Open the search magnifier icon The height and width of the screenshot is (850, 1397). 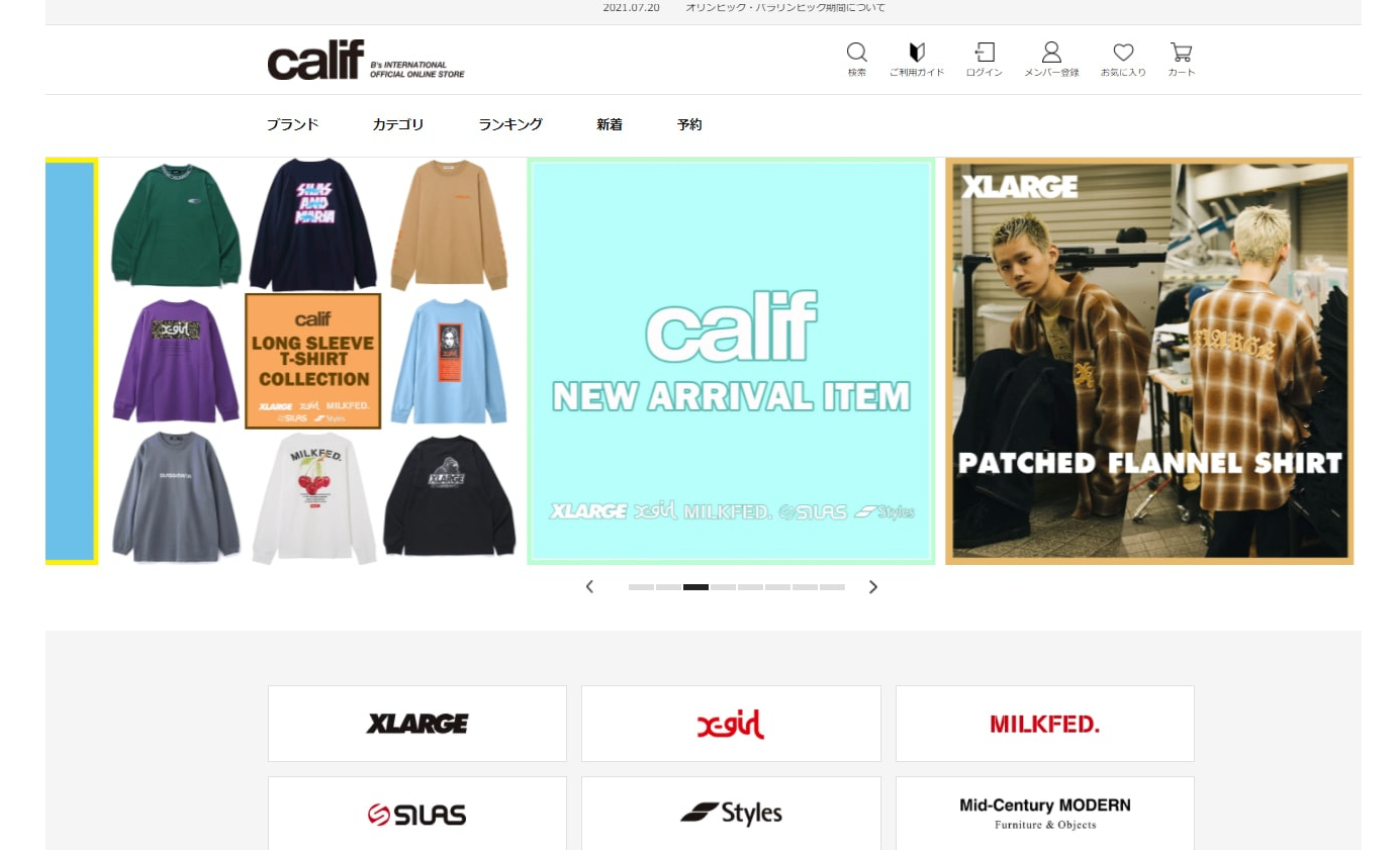click(856, 59)
